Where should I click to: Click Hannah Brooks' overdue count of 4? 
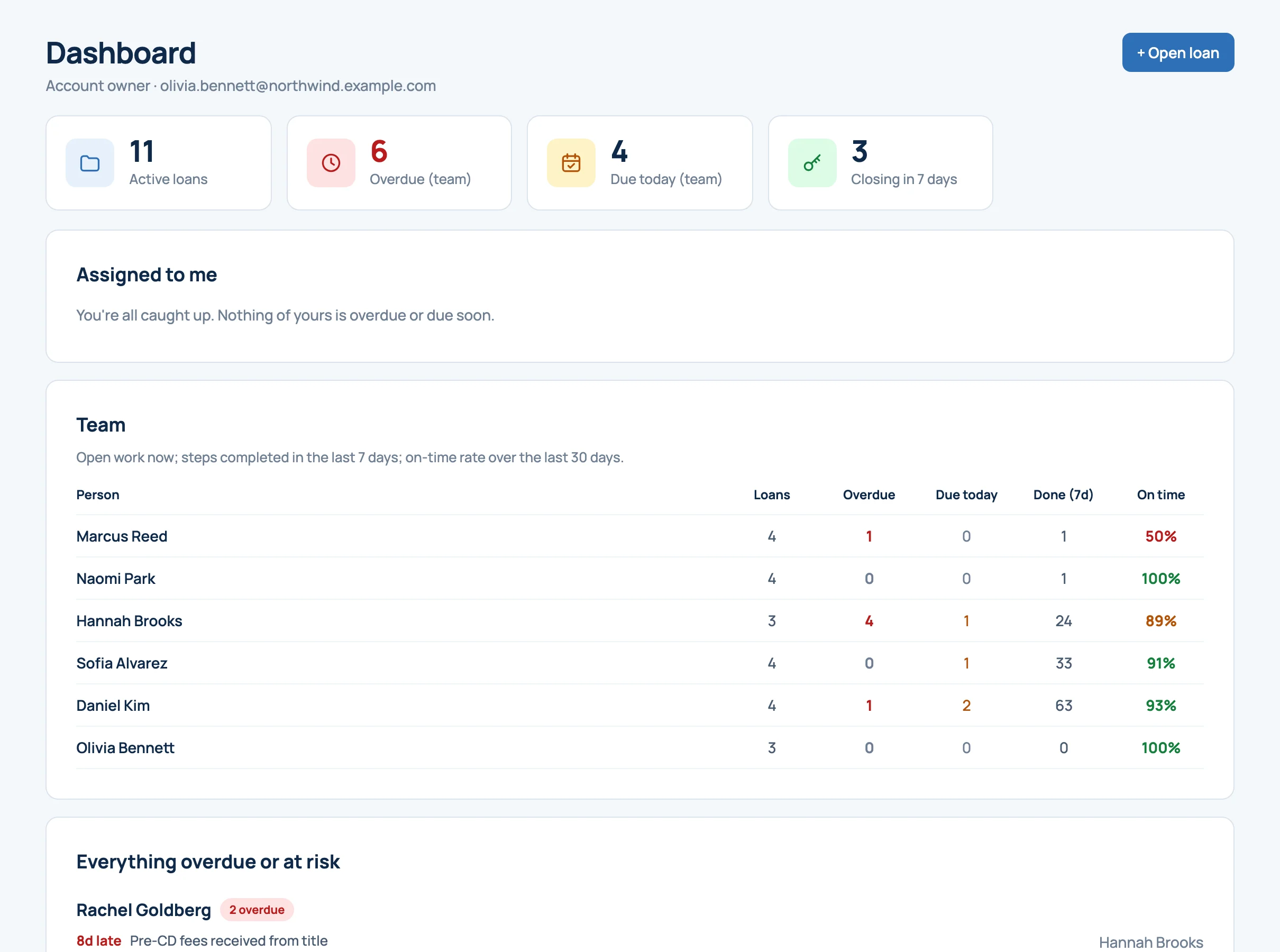click(869, 620)
